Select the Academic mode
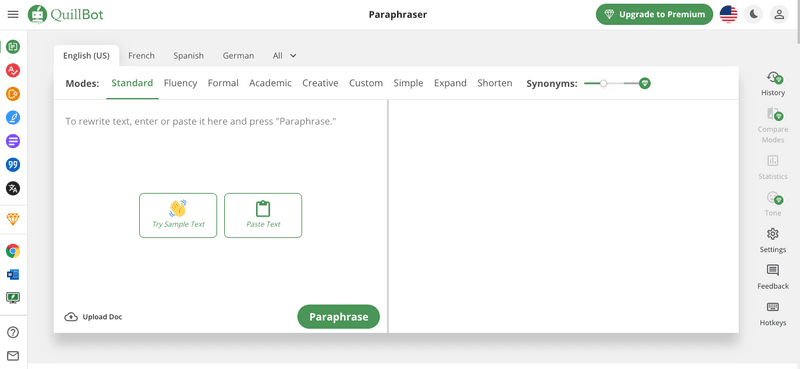 270,83
